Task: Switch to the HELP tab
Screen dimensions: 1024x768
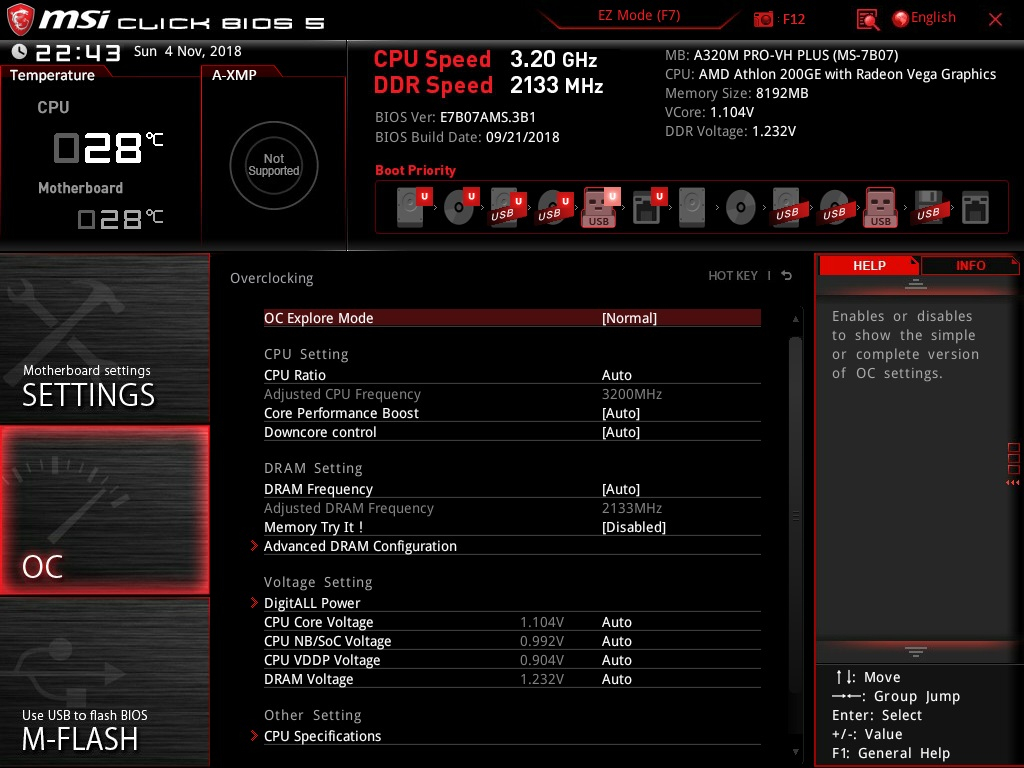Action: coord(869,265)
